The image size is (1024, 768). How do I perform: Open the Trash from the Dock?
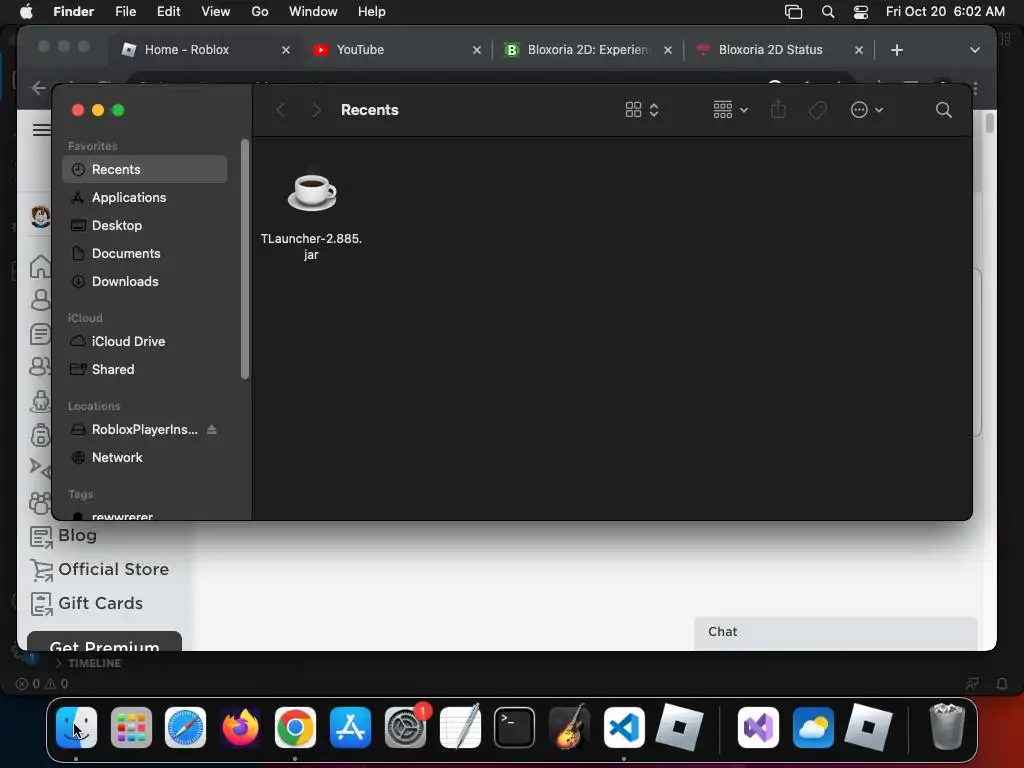946,727
